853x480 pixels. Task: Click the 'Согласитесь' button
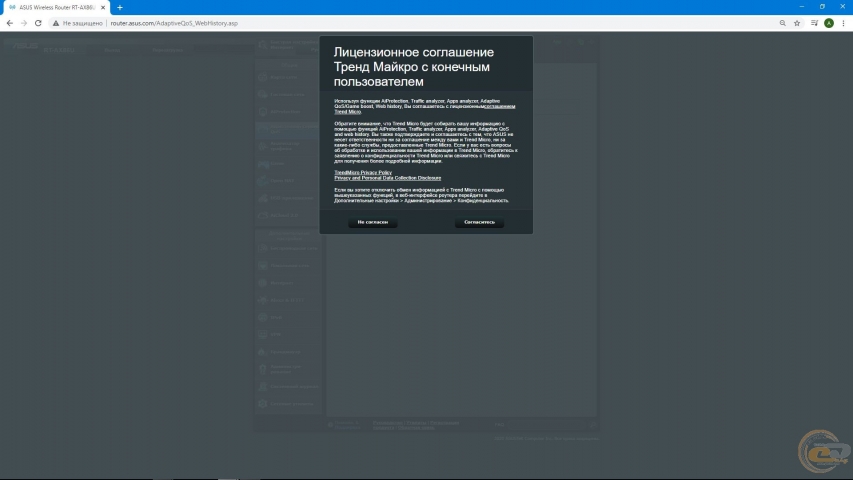tap(479, 222)
